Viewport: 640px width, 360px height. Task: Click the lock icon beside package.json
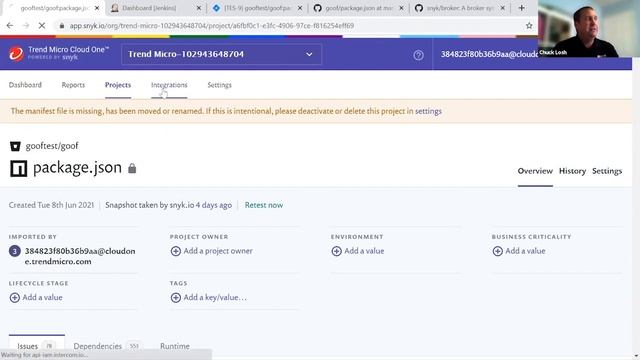click(x=132, y=168)
